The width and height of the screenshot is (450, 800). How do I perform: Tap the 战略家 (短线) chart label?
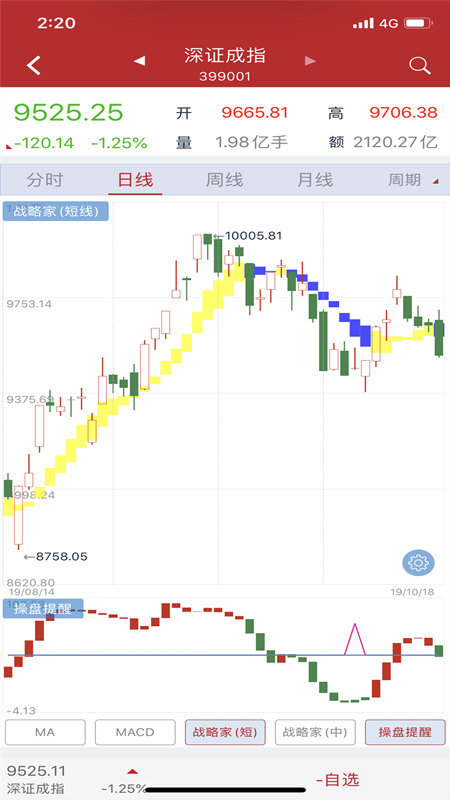click(x=56, y=211)
